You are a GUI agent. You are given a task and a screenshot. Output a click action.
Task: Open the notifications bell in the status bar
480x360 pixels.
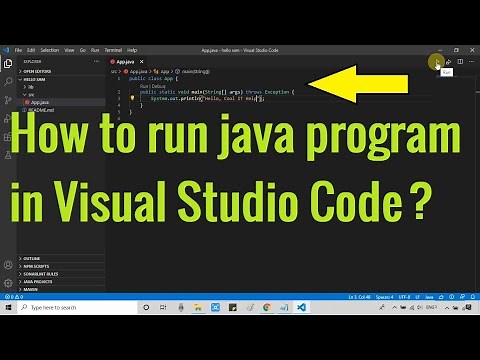tap(473, 297)
